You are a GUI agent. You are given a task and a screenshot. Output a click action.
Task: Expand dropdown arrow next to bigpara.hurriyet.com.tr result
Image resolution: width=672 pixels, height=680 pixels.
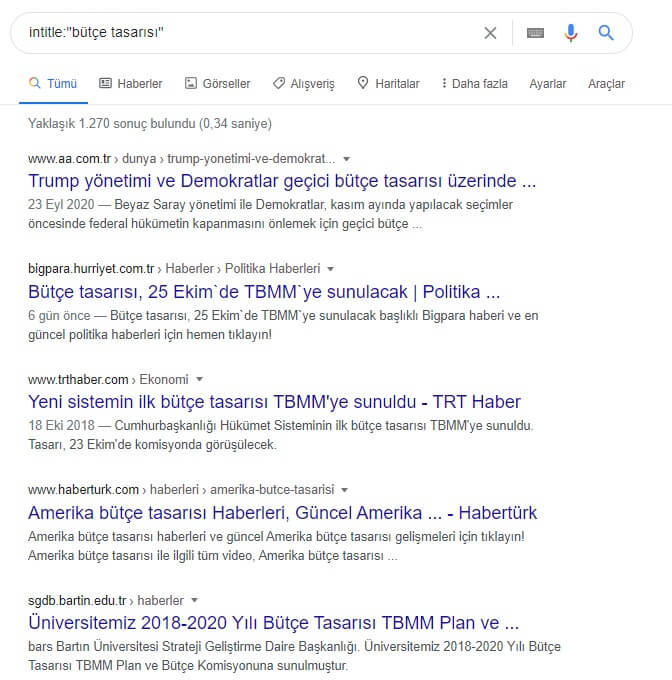(x=330, y=269)
